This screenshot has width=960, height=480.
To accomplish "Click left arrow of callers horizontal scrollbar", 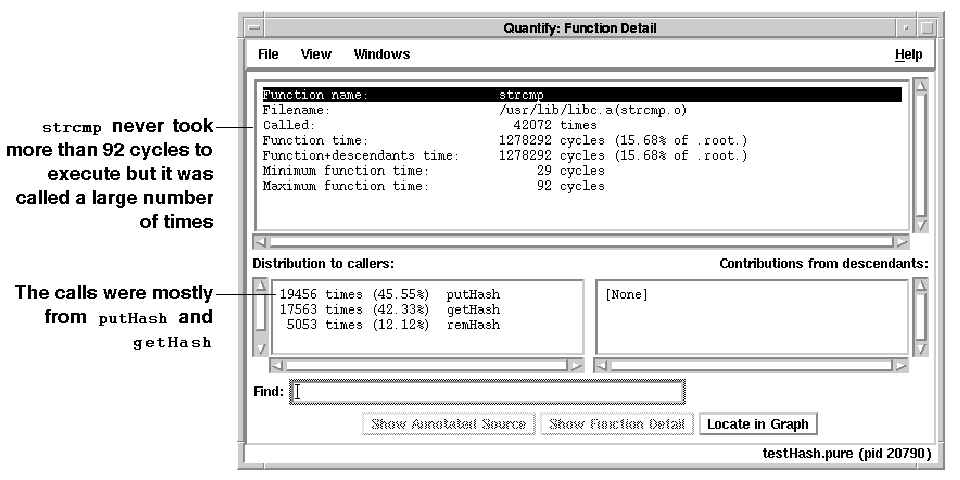I will point(277,366).
